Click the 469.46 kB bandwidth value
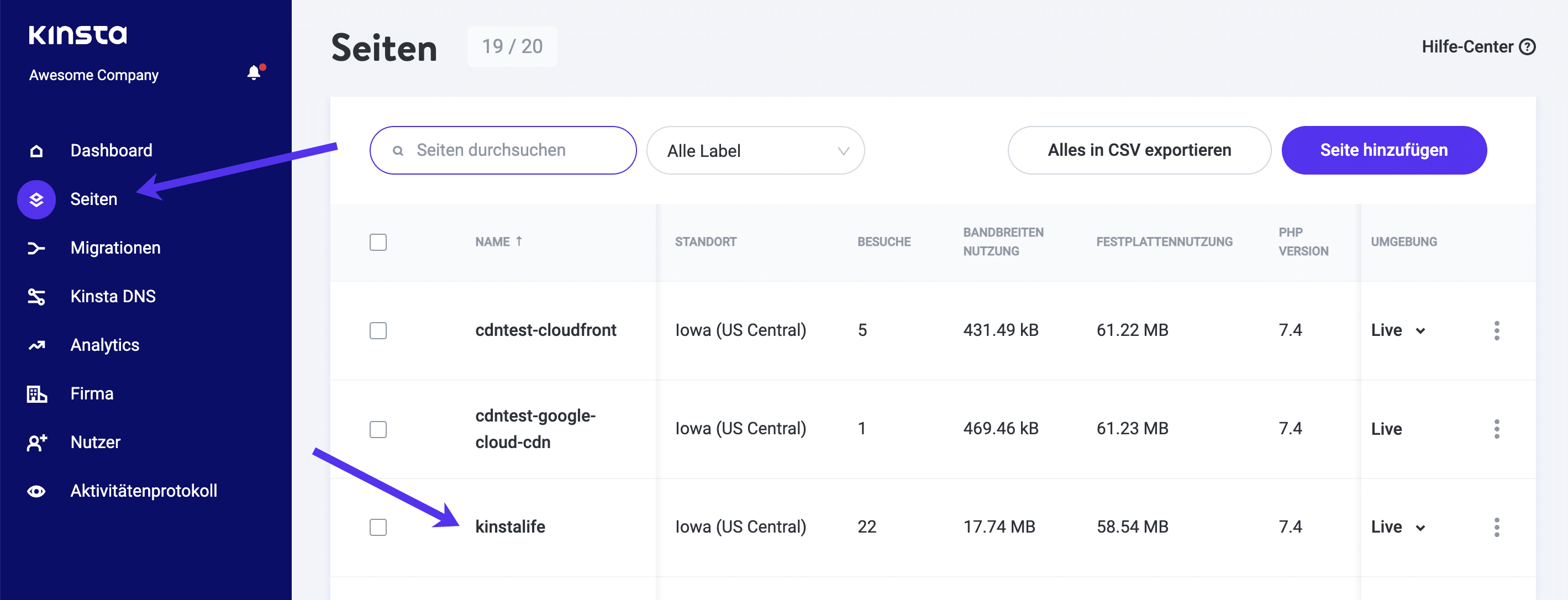The height and width of the screenshot is (600, 1568). [1001, 429]
